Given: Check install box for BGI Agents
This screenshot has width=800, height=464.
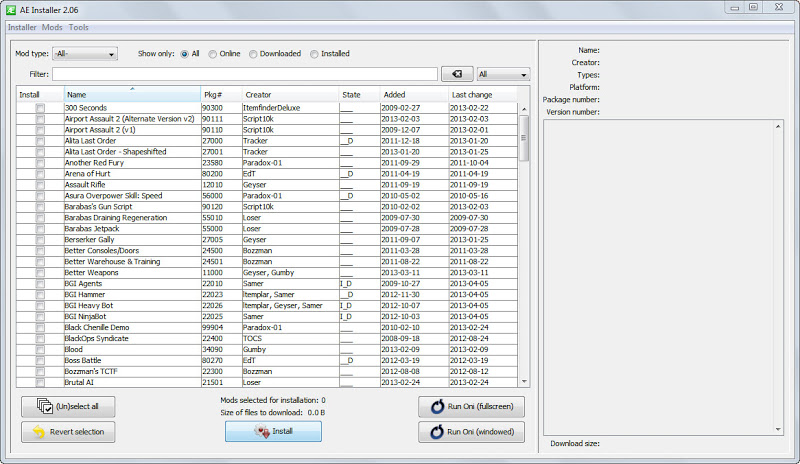Looking at the screenshot, I should pos(40,284).
